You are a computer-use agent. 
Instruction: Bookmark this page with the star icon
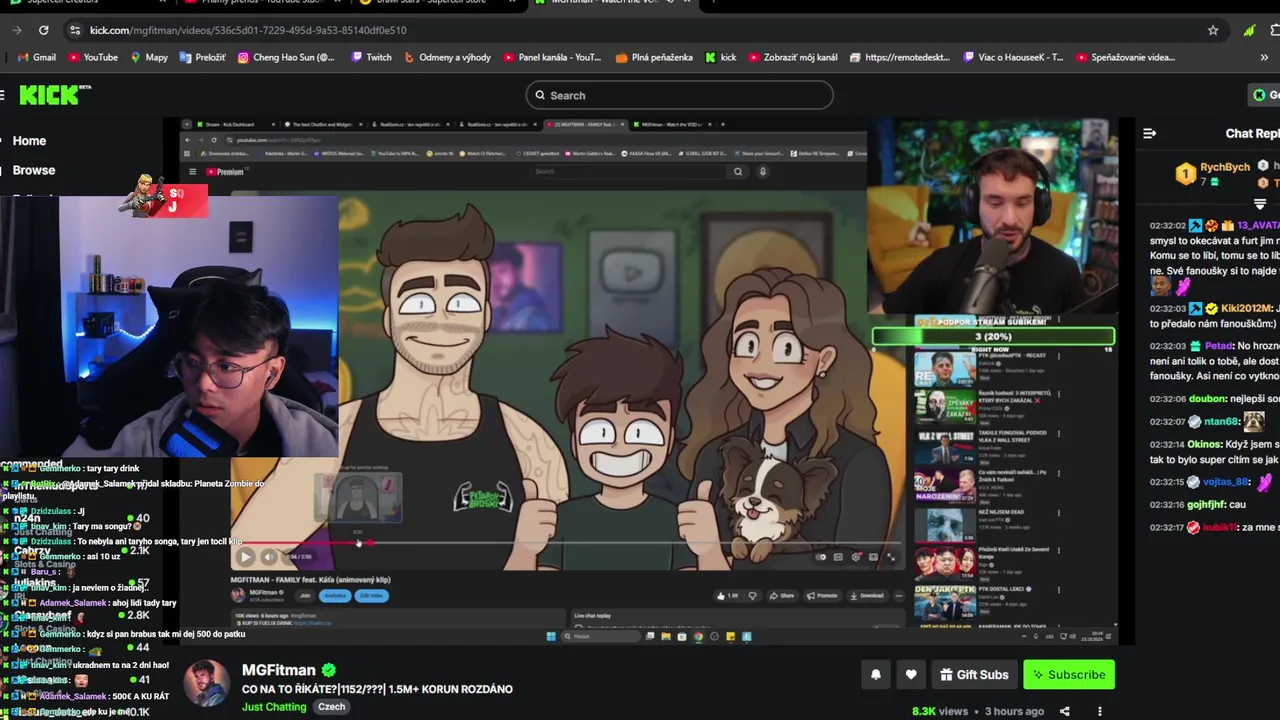click(x=1213, y=30)
